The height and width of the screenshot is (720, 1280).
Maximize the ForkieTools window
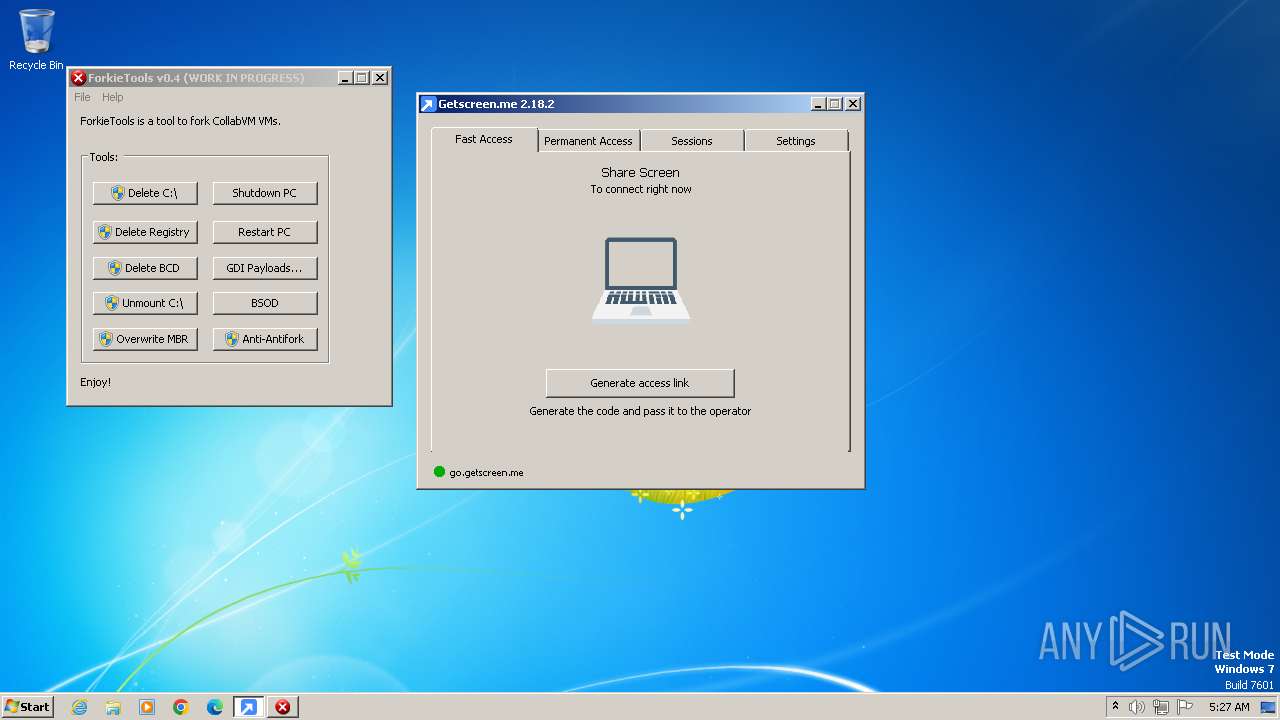pos(362,78)
